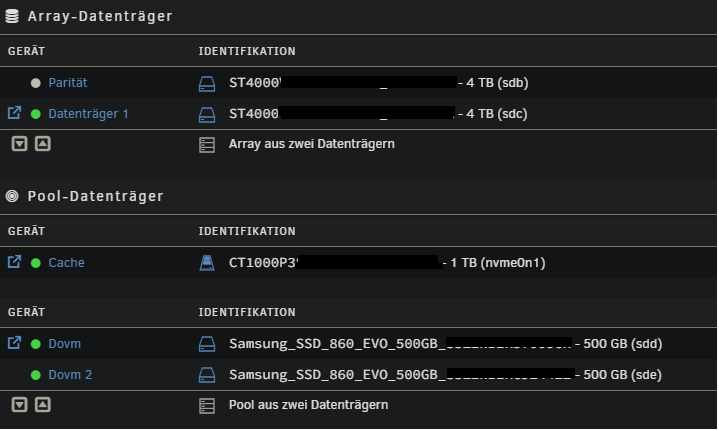Click the Array-Datenträger stack icon in the header
Screen dimensions: 719x431
(12, 16)
